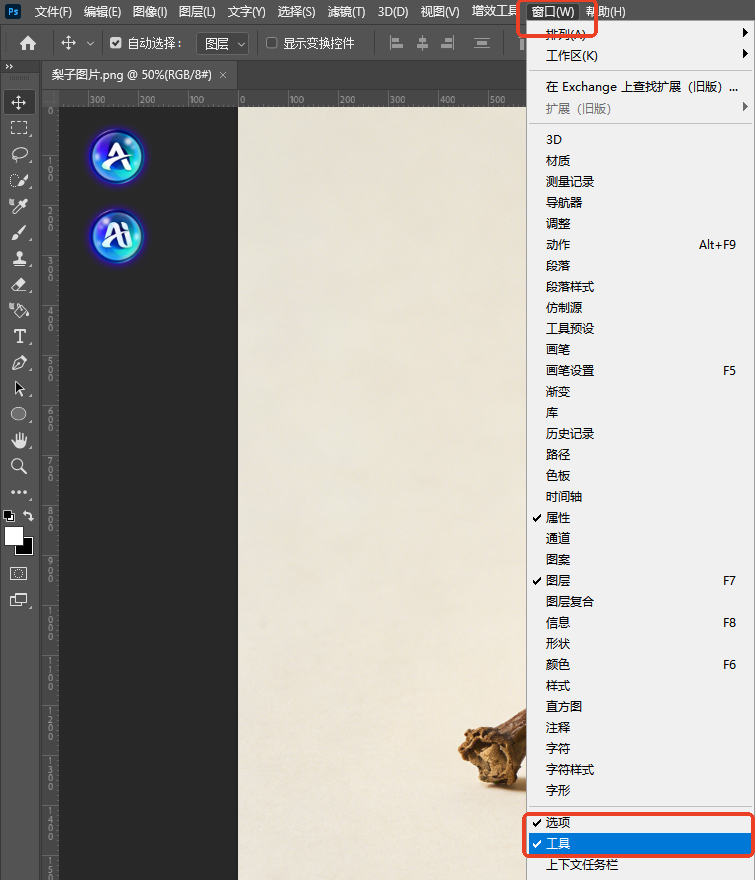Expand the 工作区 submenu

[640, 56]
